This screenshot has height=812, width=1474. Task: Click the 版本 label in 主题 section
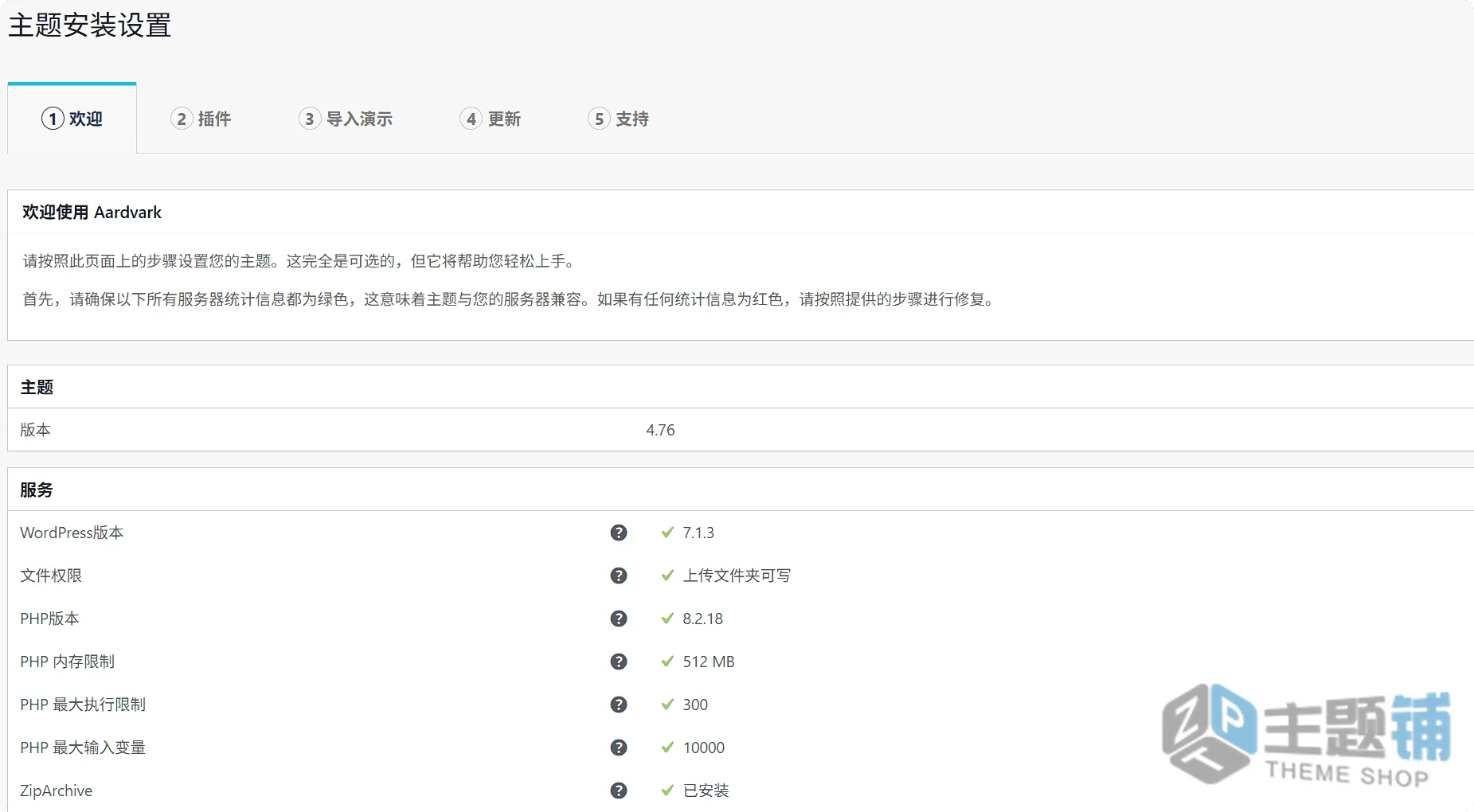[35, 430]
